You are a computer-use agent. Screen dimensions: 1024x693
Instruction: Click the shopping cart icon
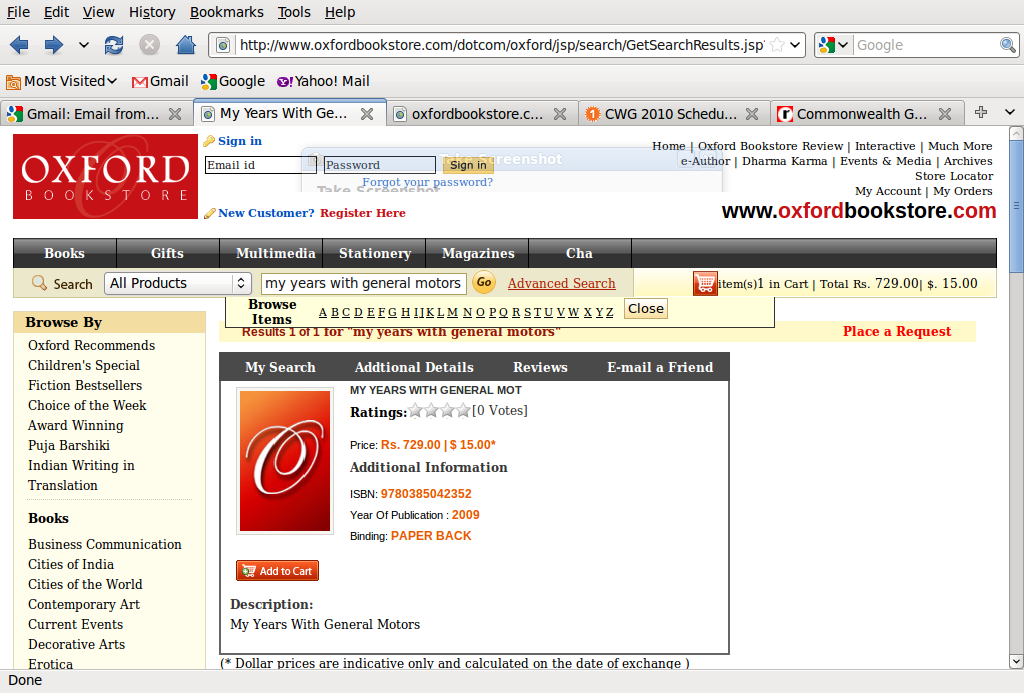click(705, 284)
